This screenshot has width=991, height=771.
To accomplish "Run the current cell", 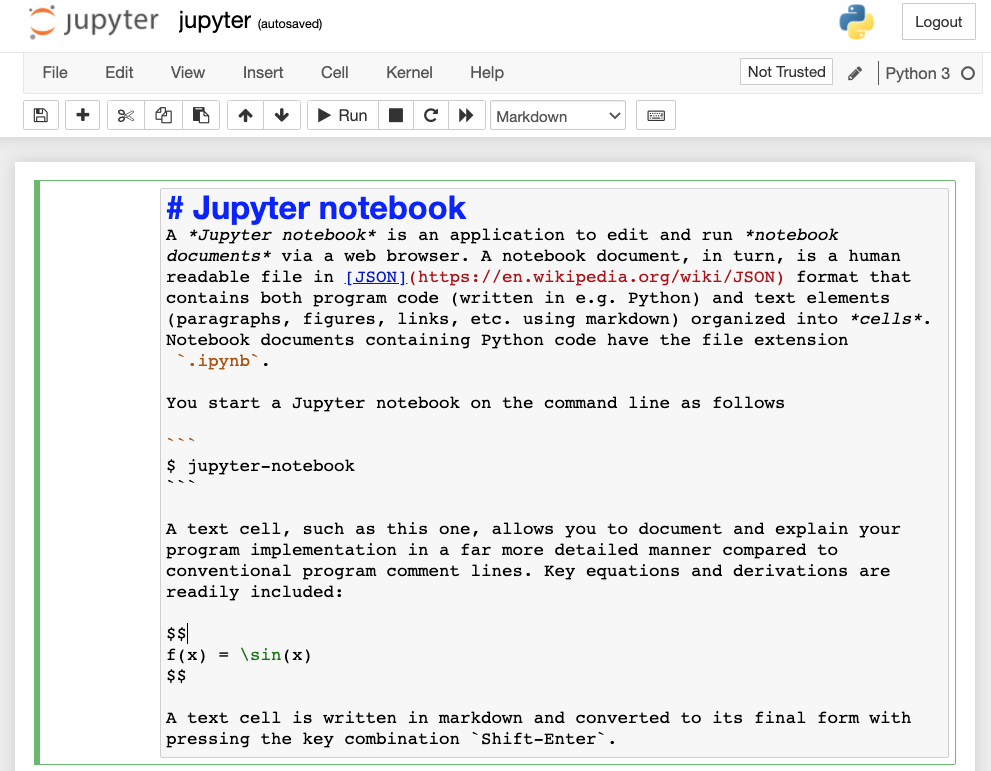I will coord(343,115).
